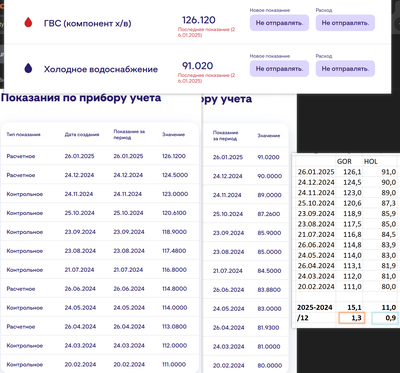Select the value 112.0000 in the table
Viewport: 400px width, 373px height.
pos(174,346)
